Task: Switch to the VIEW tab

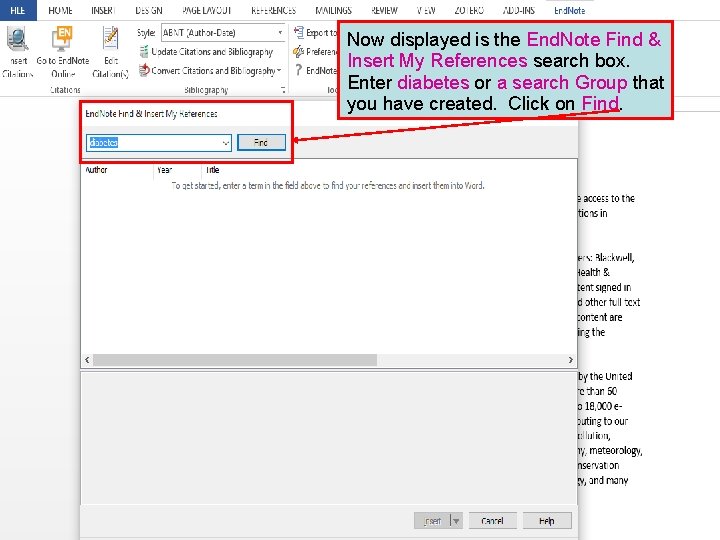Action: (426, 10)
